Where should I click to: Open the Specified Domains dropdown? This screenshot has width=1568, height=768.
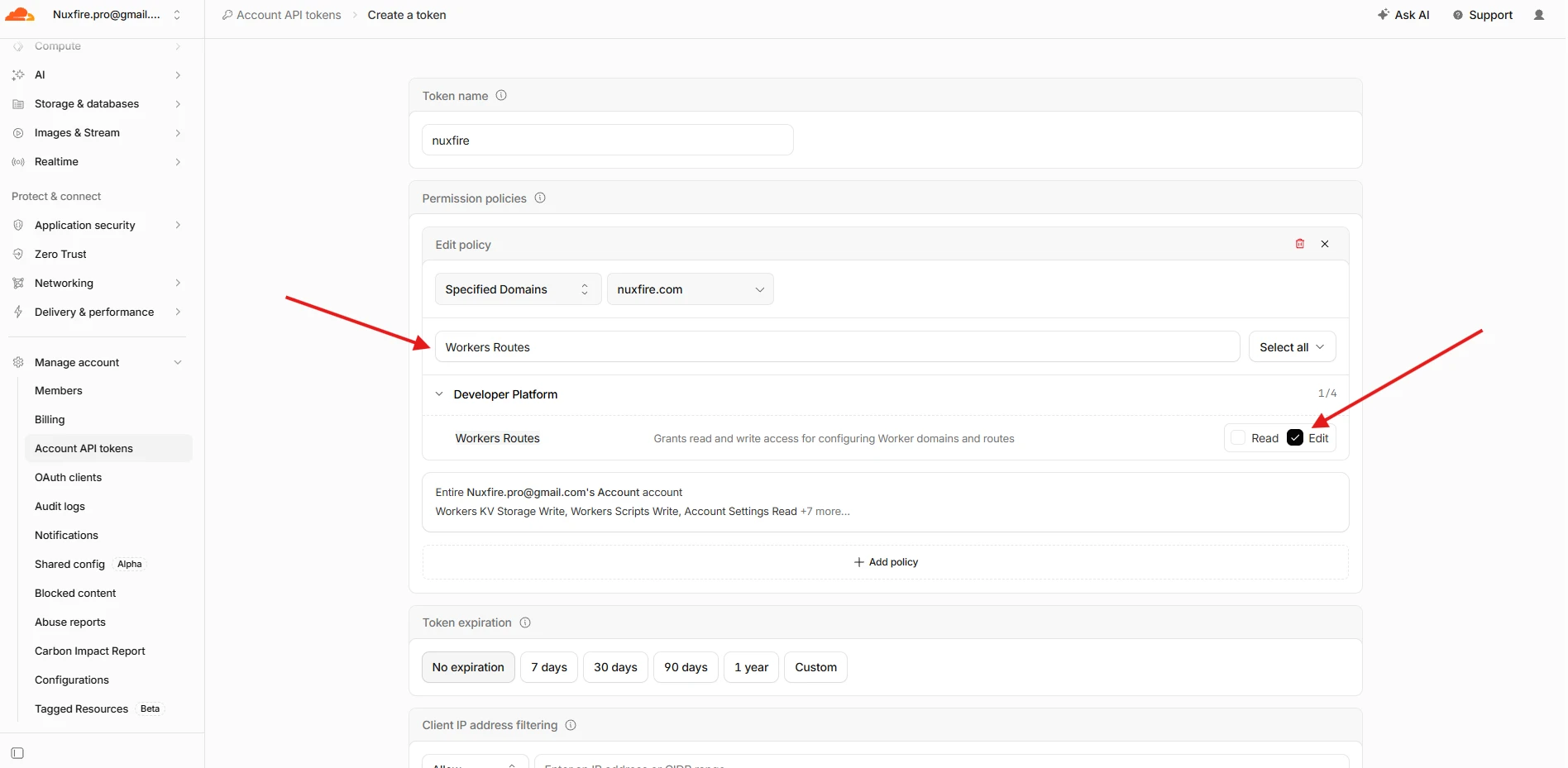(x=518, y=289)
